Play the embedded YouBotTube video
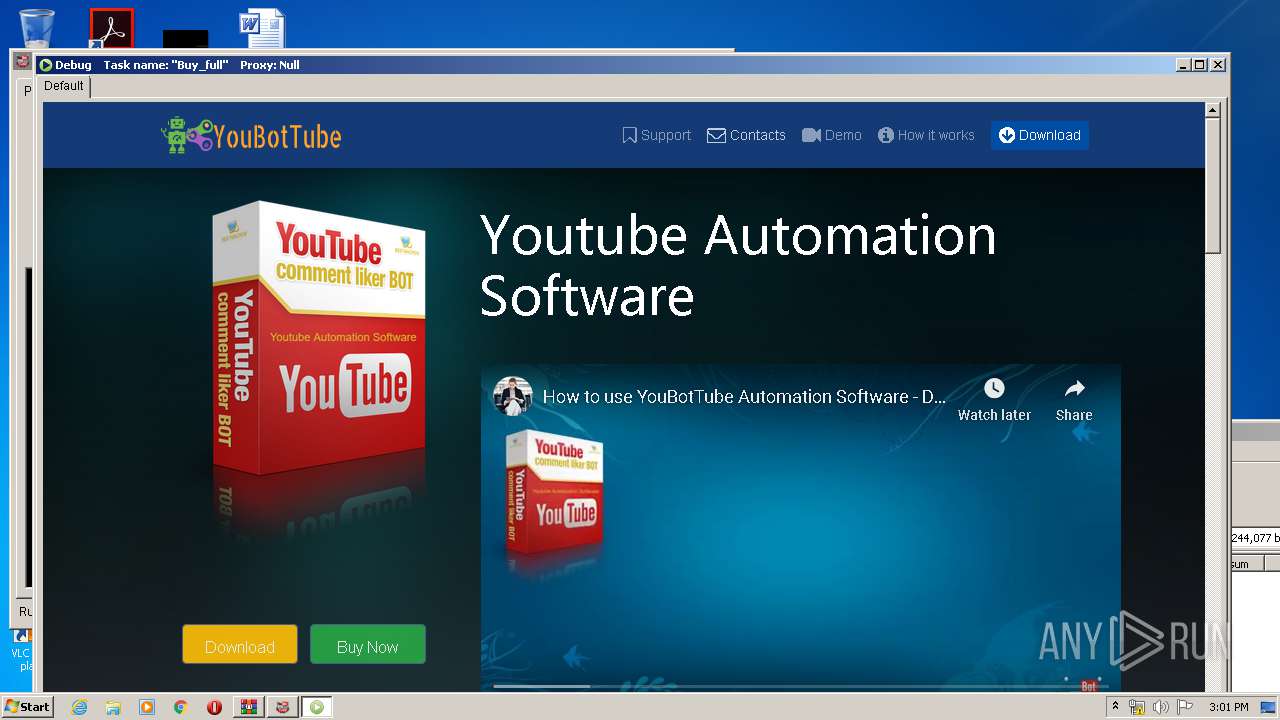Screen dimensions: 1280x720 pyautogui.click(x=800, y=527)
